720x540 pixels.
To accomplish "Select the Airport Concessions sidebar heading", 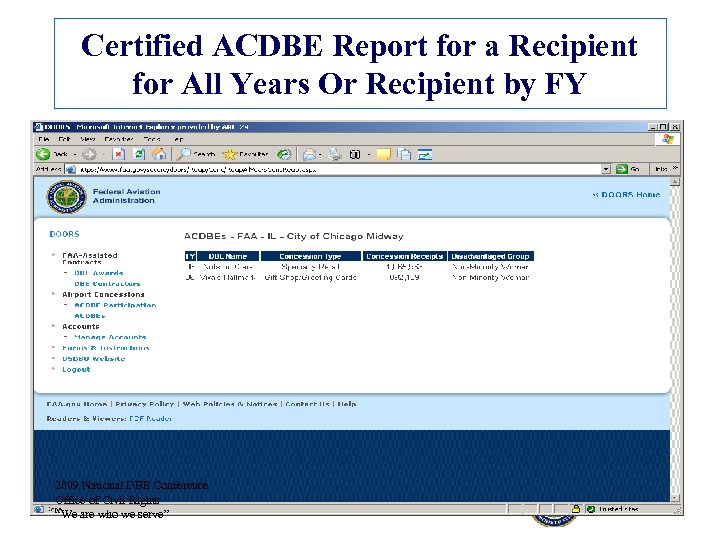I will 103,294.
